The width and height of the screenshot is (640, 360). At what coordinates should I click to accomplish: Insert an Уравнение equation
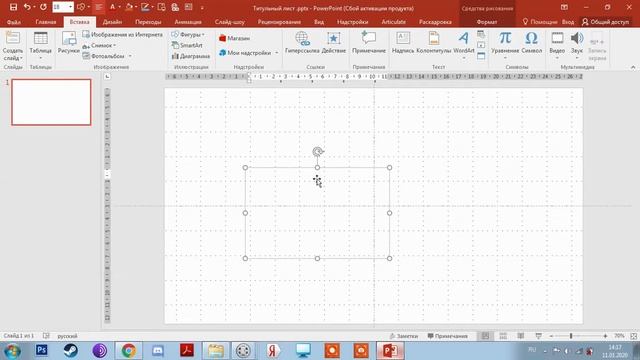(x=505, y=44)
